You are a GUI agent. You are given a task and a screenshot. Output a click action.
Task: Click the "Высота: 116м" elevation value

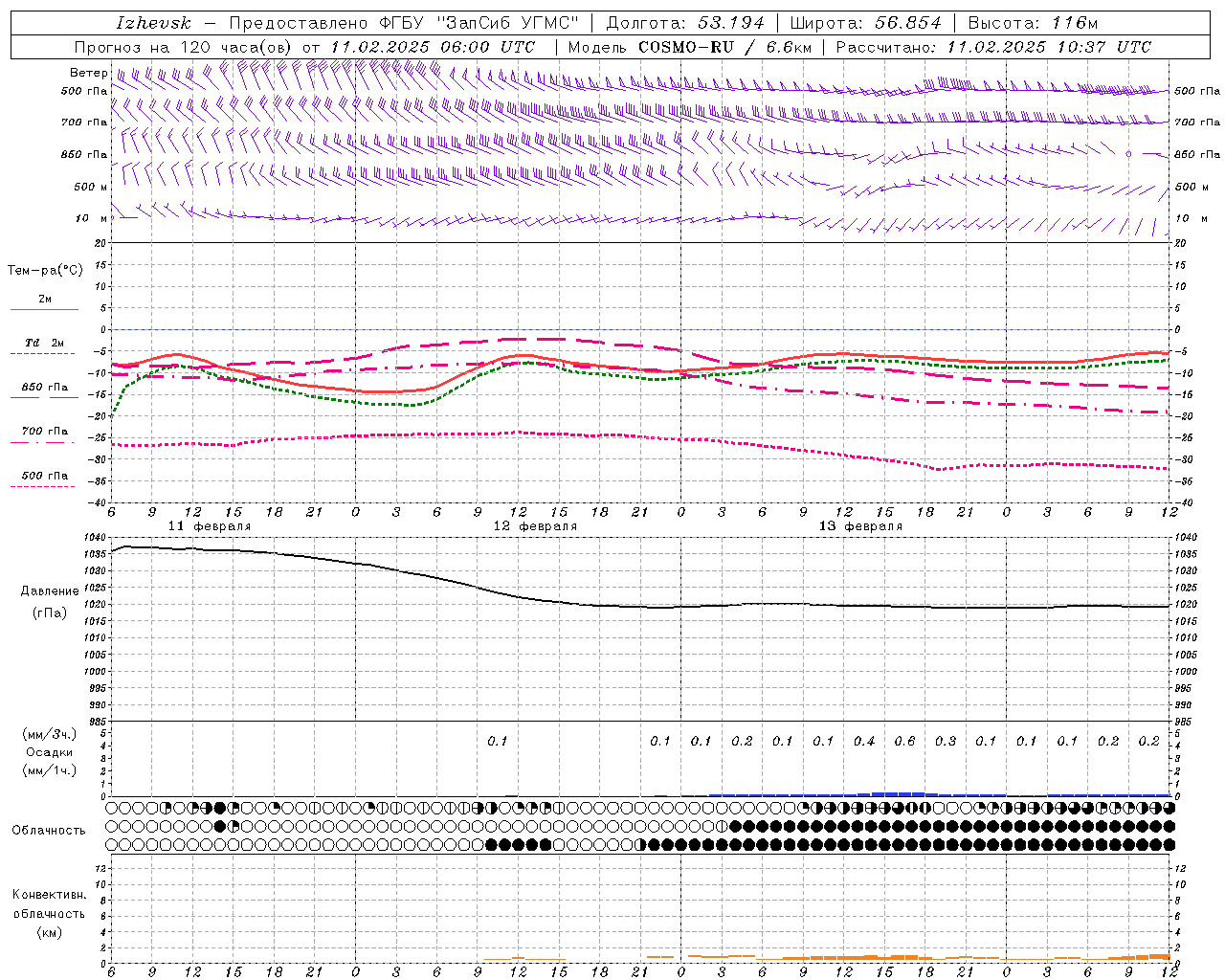click(x=1032, y=23)
